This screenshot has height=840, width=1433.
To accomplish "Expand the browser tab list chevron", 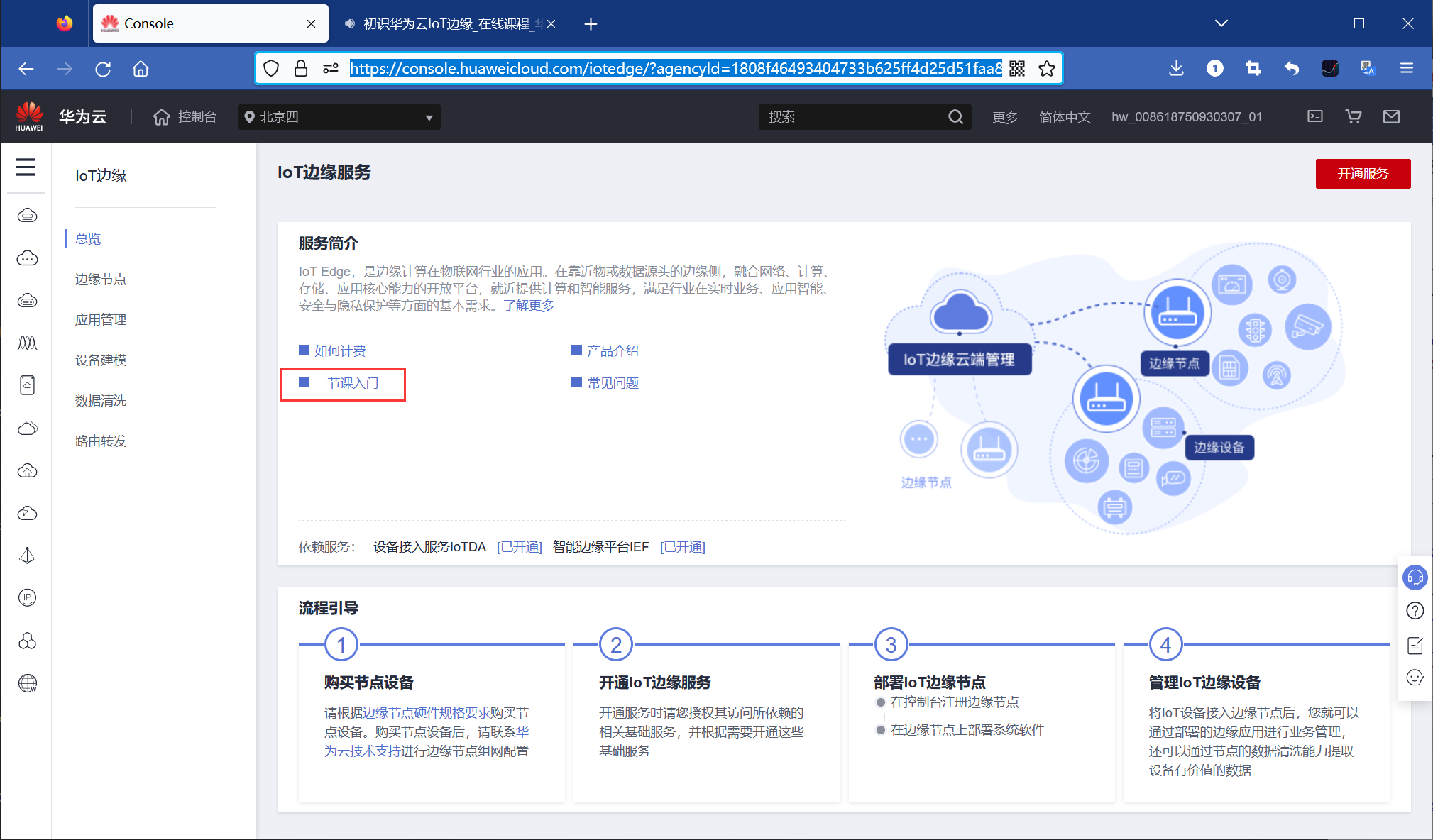I will pos(1221,23).
